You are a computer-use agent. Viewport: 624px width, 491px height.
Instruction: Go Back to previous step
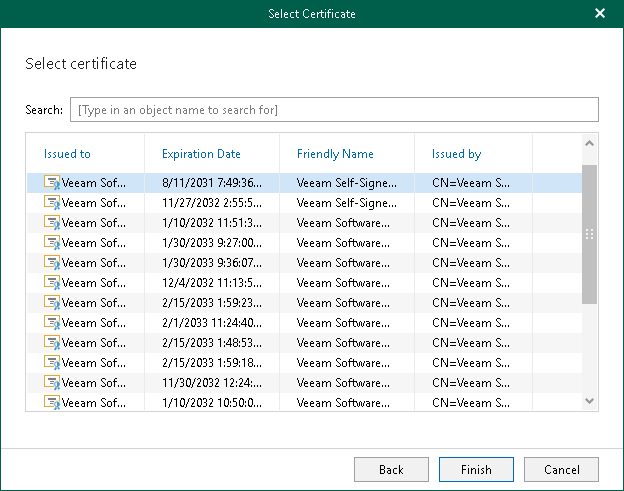[x=391, y=469]
